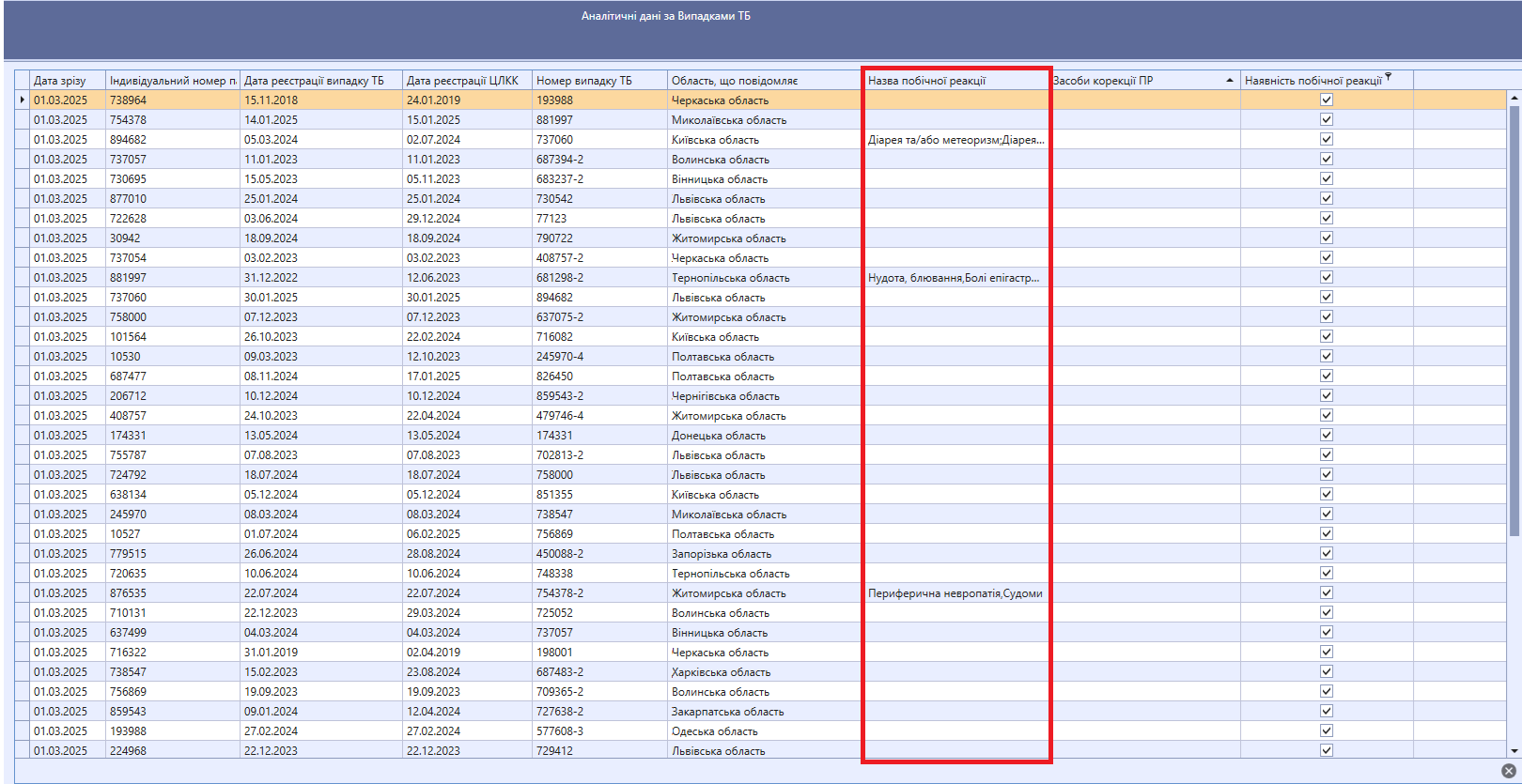Click registration date cell '15.11.2018'
Viewport: 1522px width, 784px height.
pyautogui.click(x=321, y=100)
